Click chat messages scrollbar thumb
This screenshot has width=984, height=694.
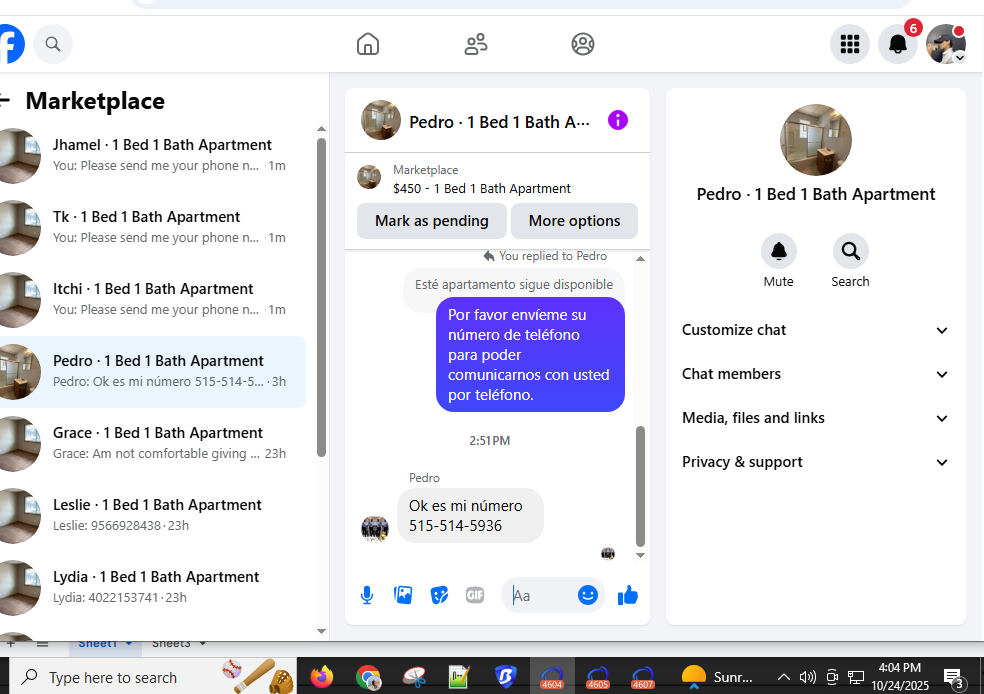pyautogui.click(x=640, y=486)
